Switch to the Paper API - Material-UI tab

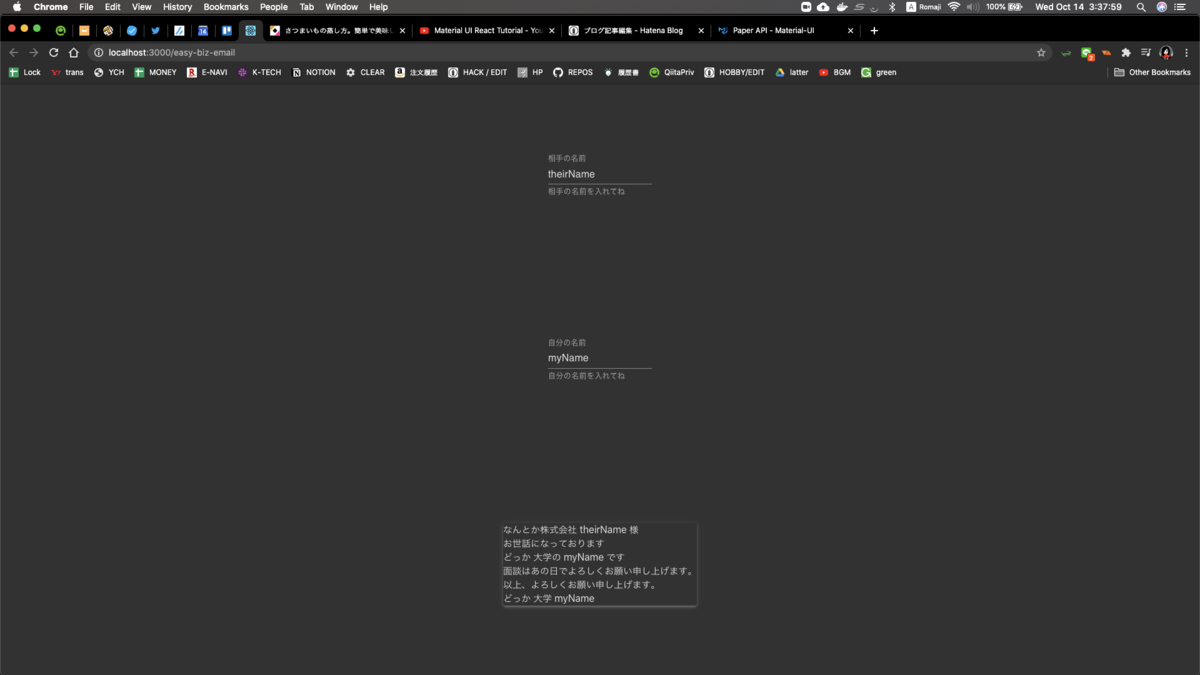click(780, 30)
